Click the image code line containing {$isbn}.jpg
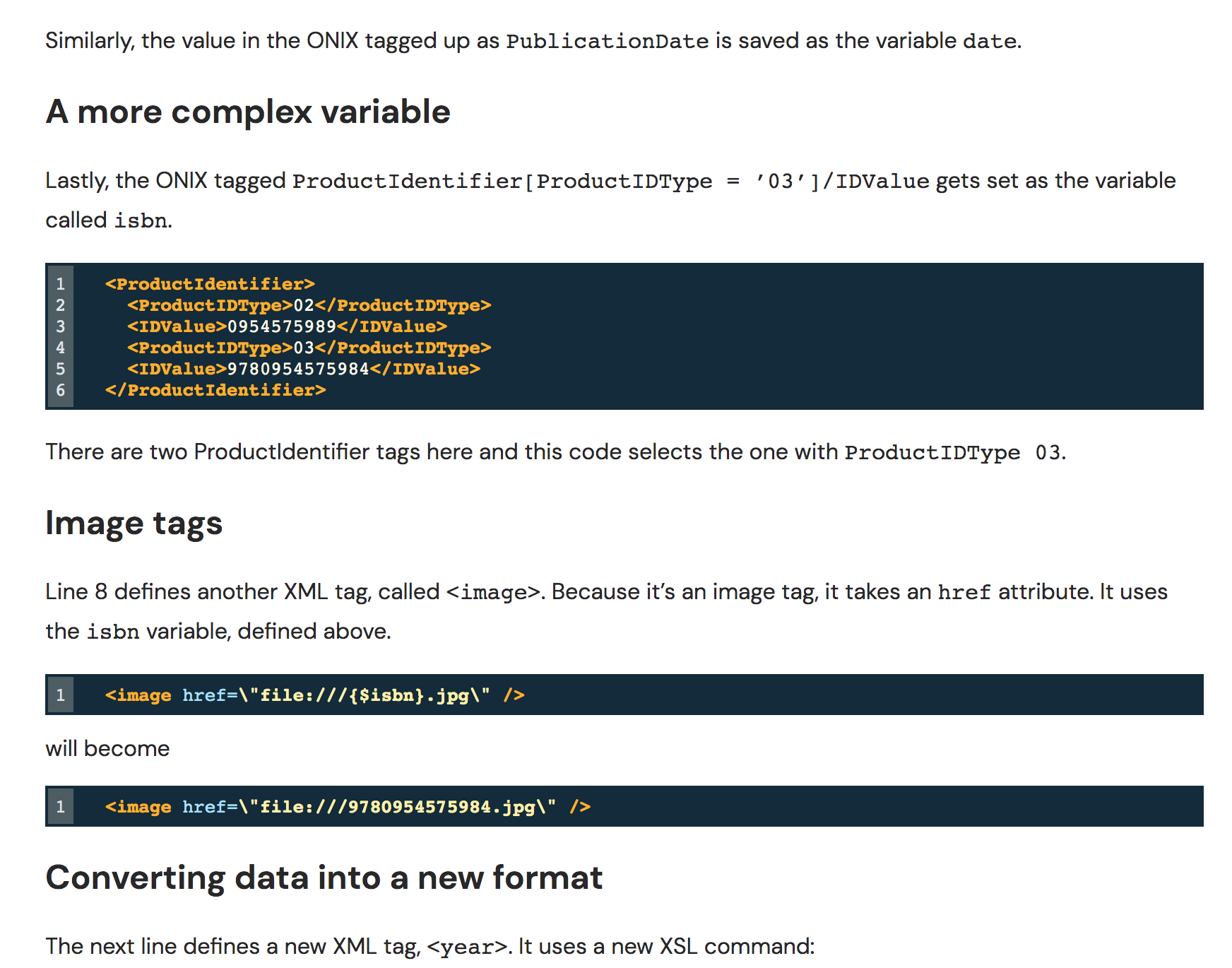 (x=314, y=695)
